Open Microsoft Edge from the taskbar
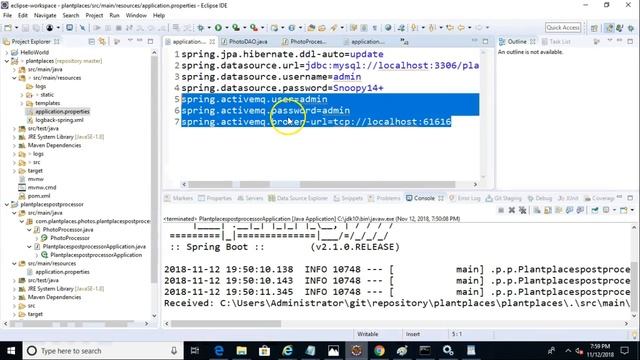Viewport: 640px width, 360px height. [x=219, y=351]
